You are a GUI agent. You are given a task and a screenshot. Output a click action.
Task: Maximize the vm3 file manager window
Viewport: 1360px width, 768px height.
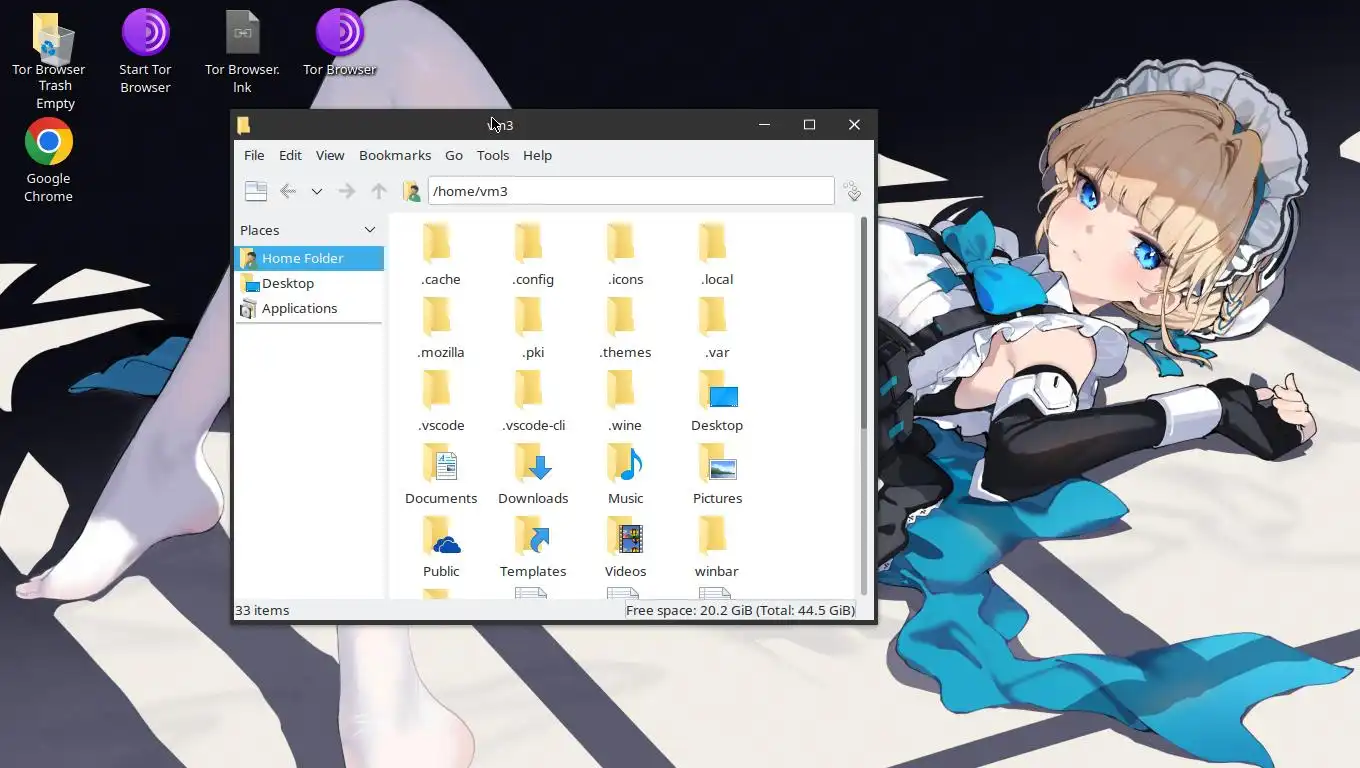[x=809, y=125]
